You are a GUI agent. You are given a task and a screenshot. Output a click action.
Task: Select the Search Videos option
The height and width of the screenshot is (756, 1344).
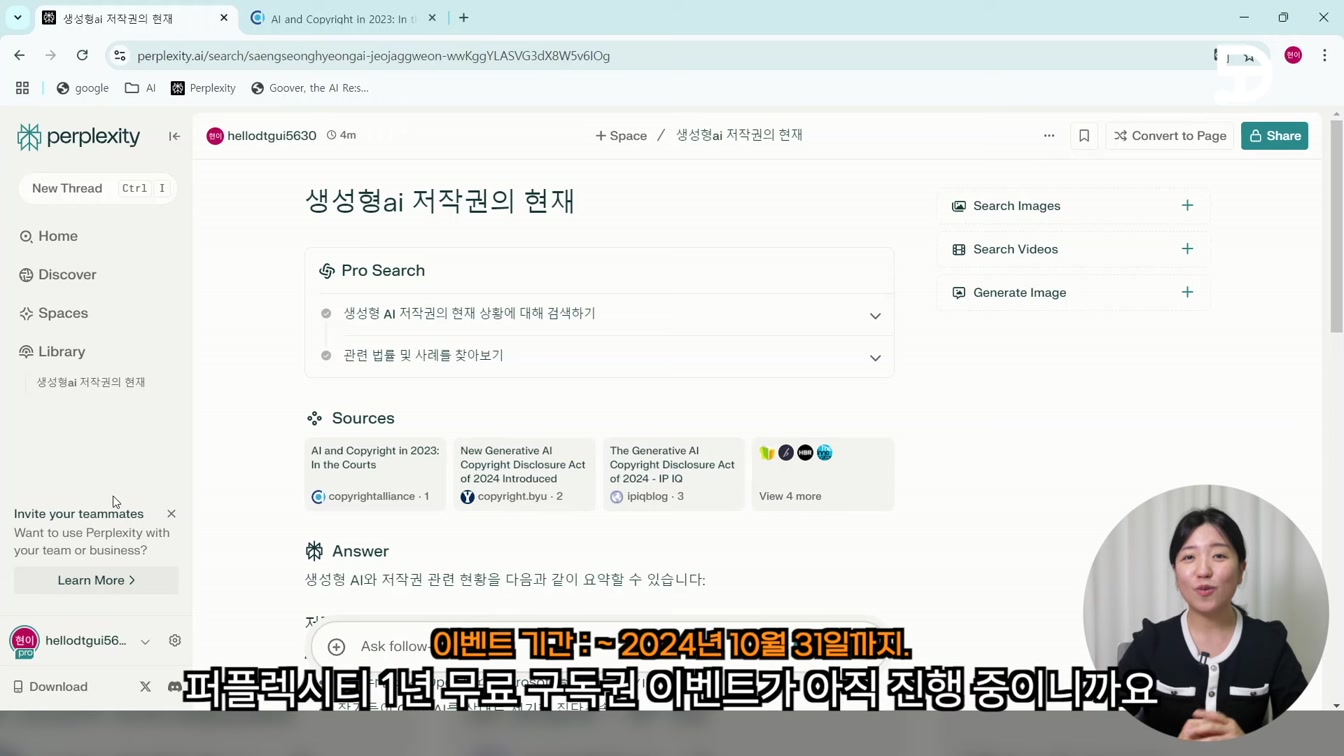tap(1073, 249)
